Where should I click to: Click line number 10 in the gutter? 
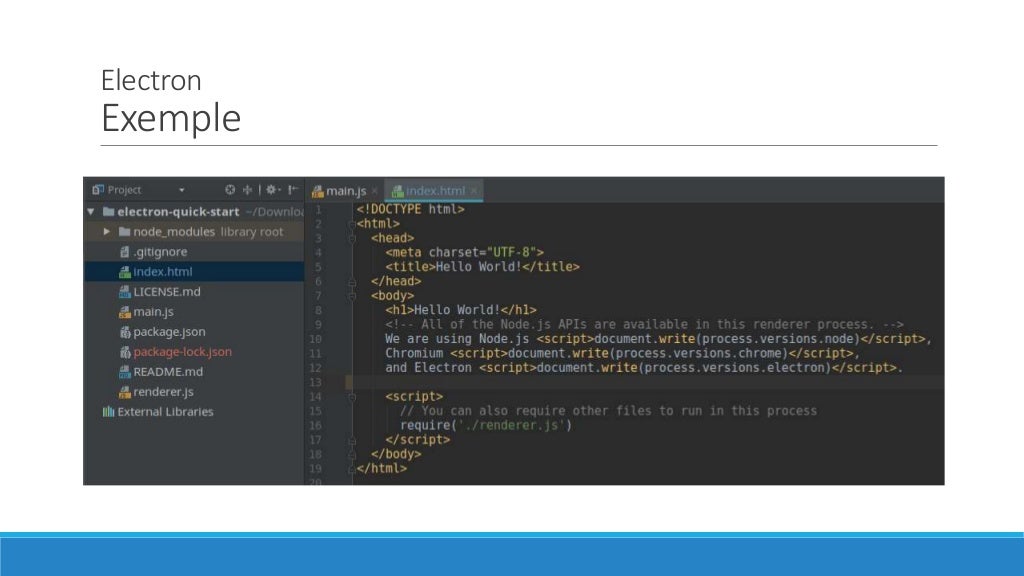coord(315,340)
